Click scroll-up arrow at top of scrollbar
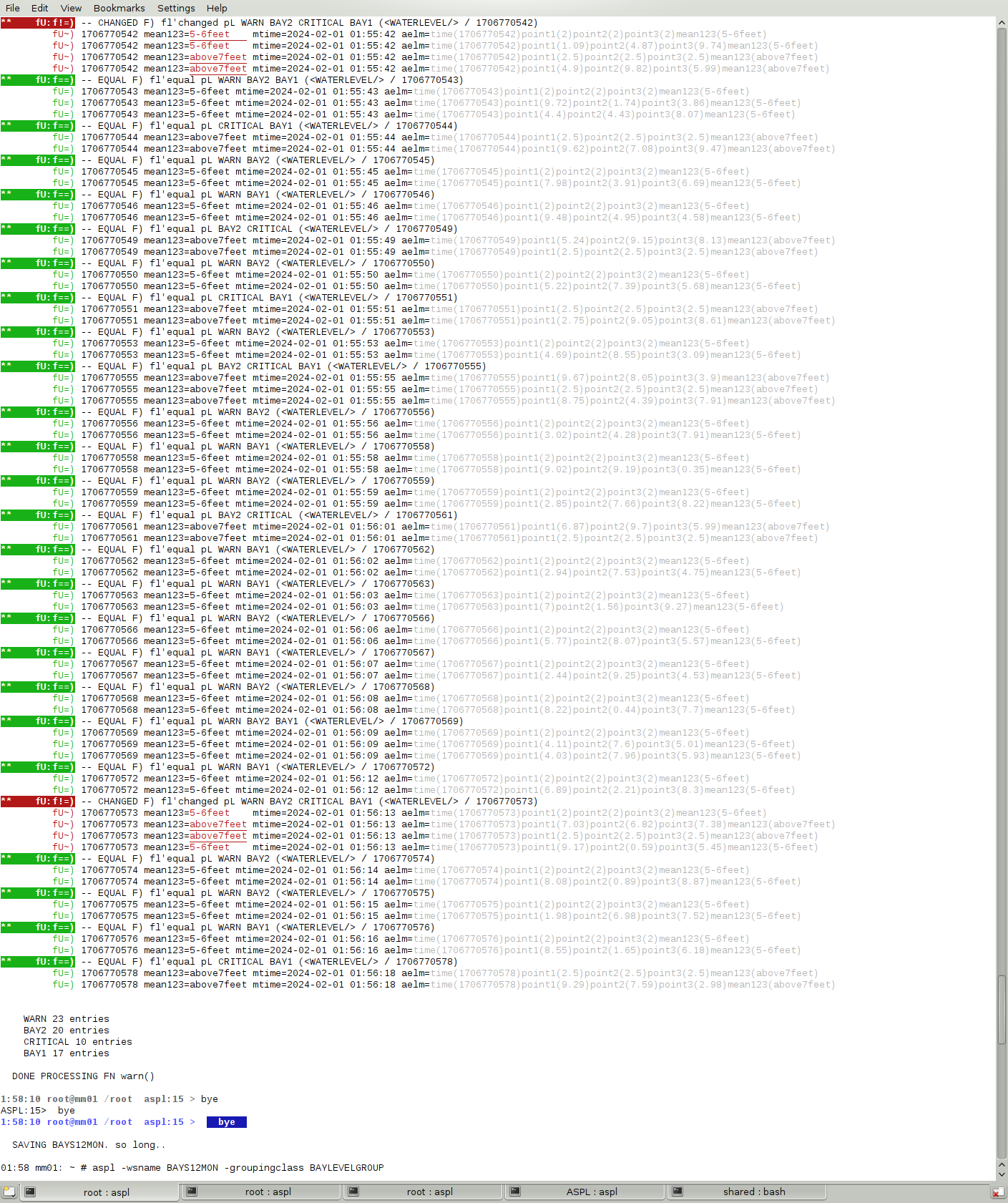The image size is (1008, 1203). [1002, 24]
